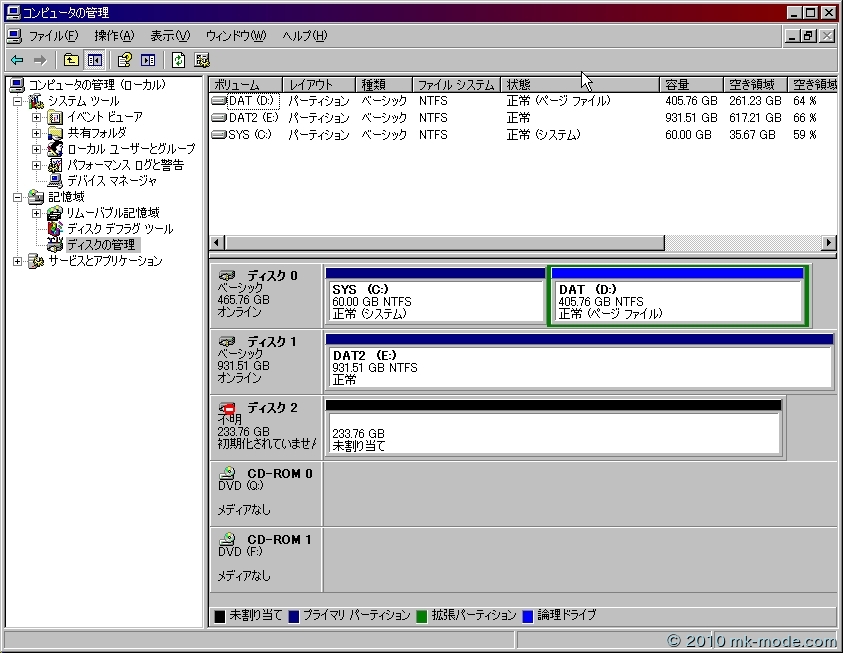Click the Up One Level toolbar icon
The height and width of the screenshot is (653, 843).
click(71, 60)
